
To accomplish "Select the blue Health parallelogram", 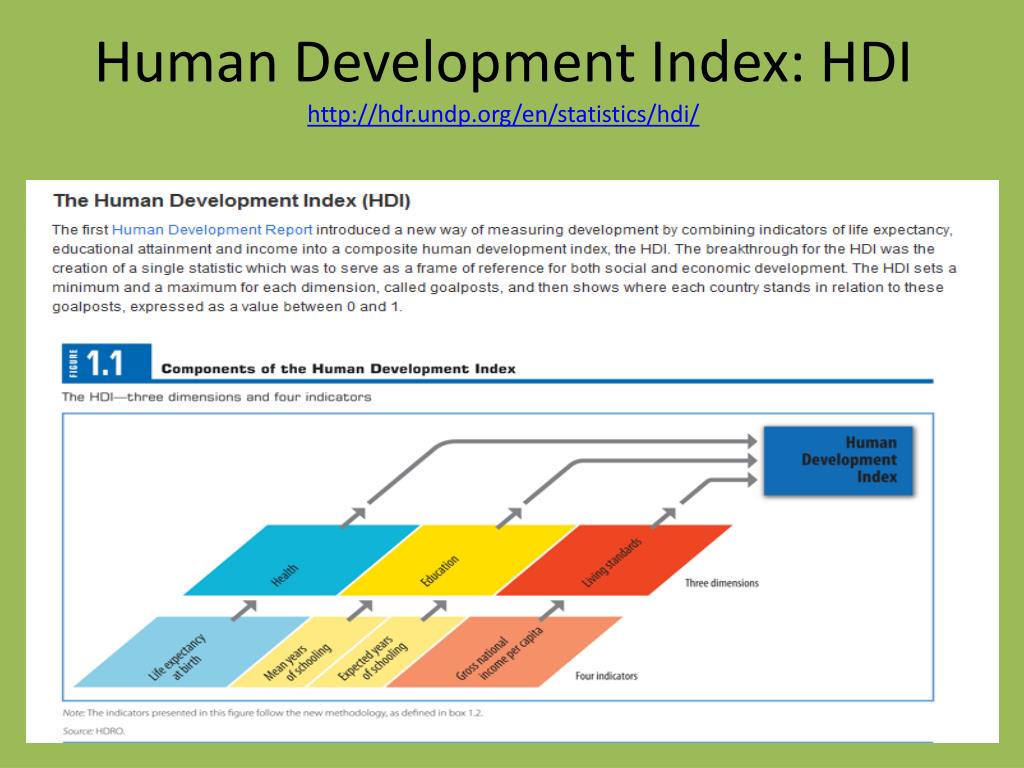I will (301, 560).
